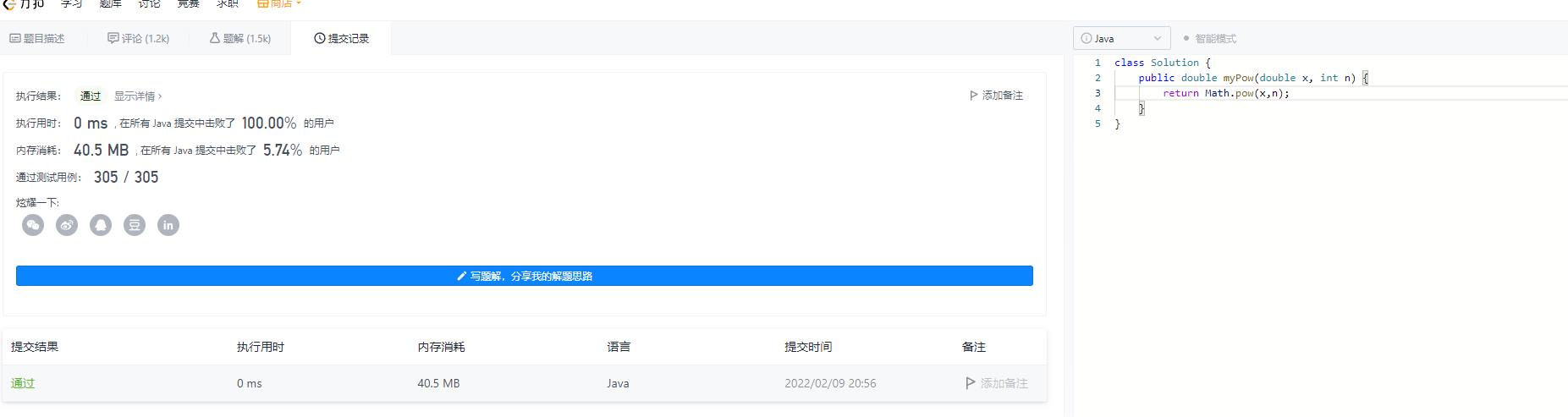Click the 语言 column header
1568x417 pixels.
point(619,347)
